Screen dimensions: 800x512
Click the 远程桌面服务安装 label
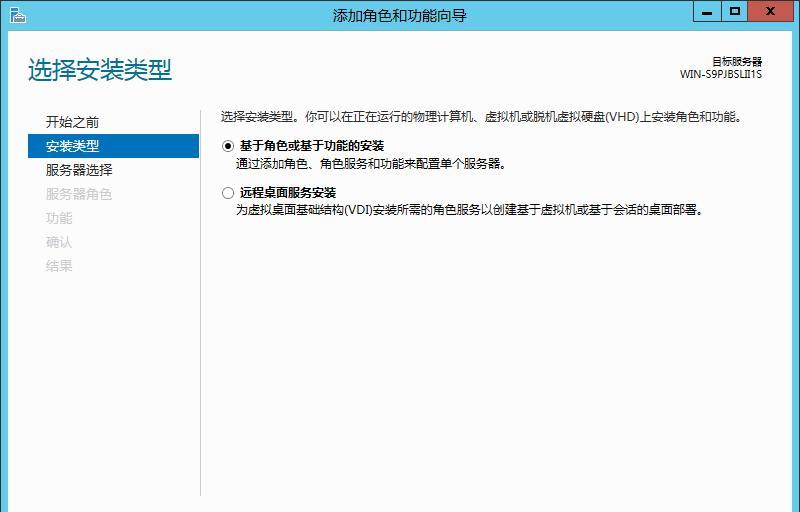(x=288, y=193)
